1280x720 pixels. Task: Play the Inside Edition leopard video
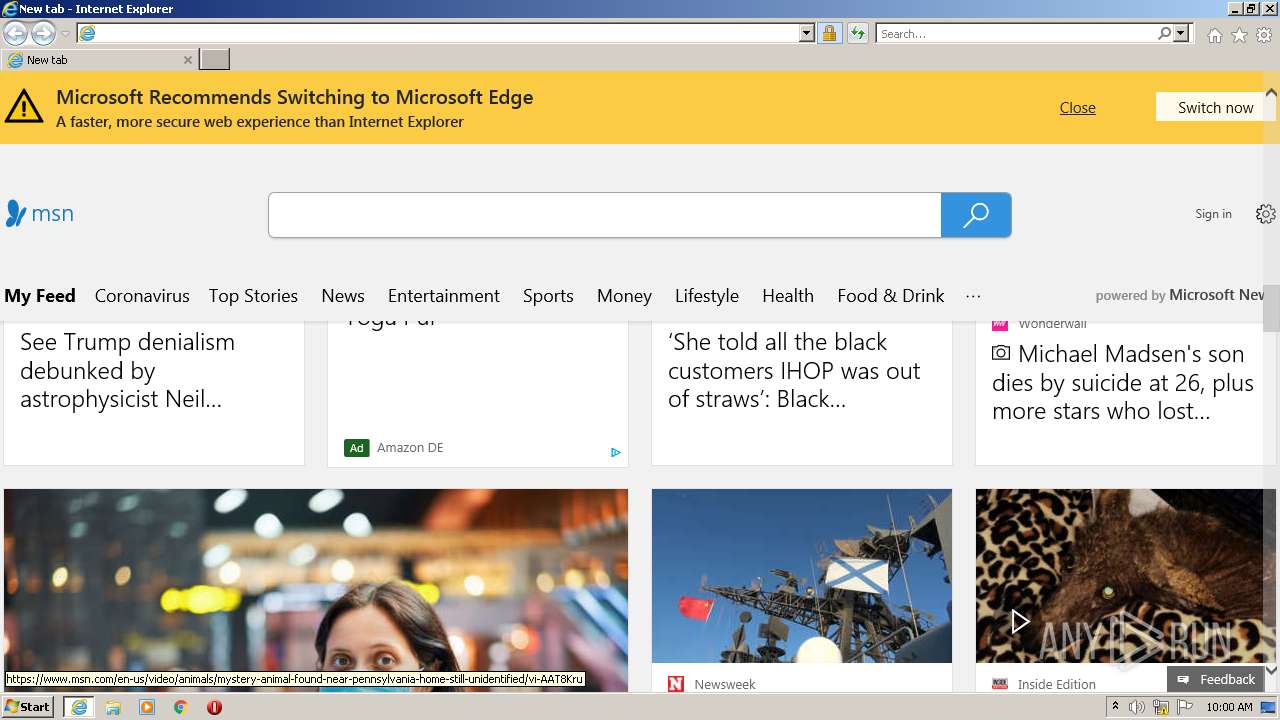(x=1019, y=622)
